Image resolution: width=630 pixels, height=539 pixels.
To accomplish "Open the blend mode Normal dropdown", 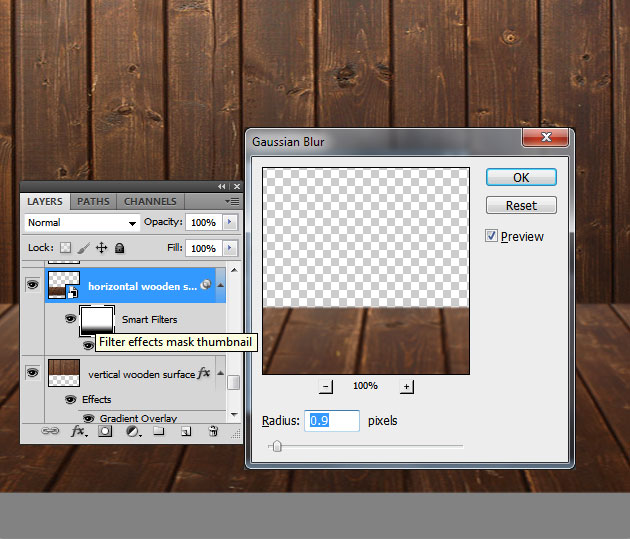I will pyautogui.click(x=82, y=223).
